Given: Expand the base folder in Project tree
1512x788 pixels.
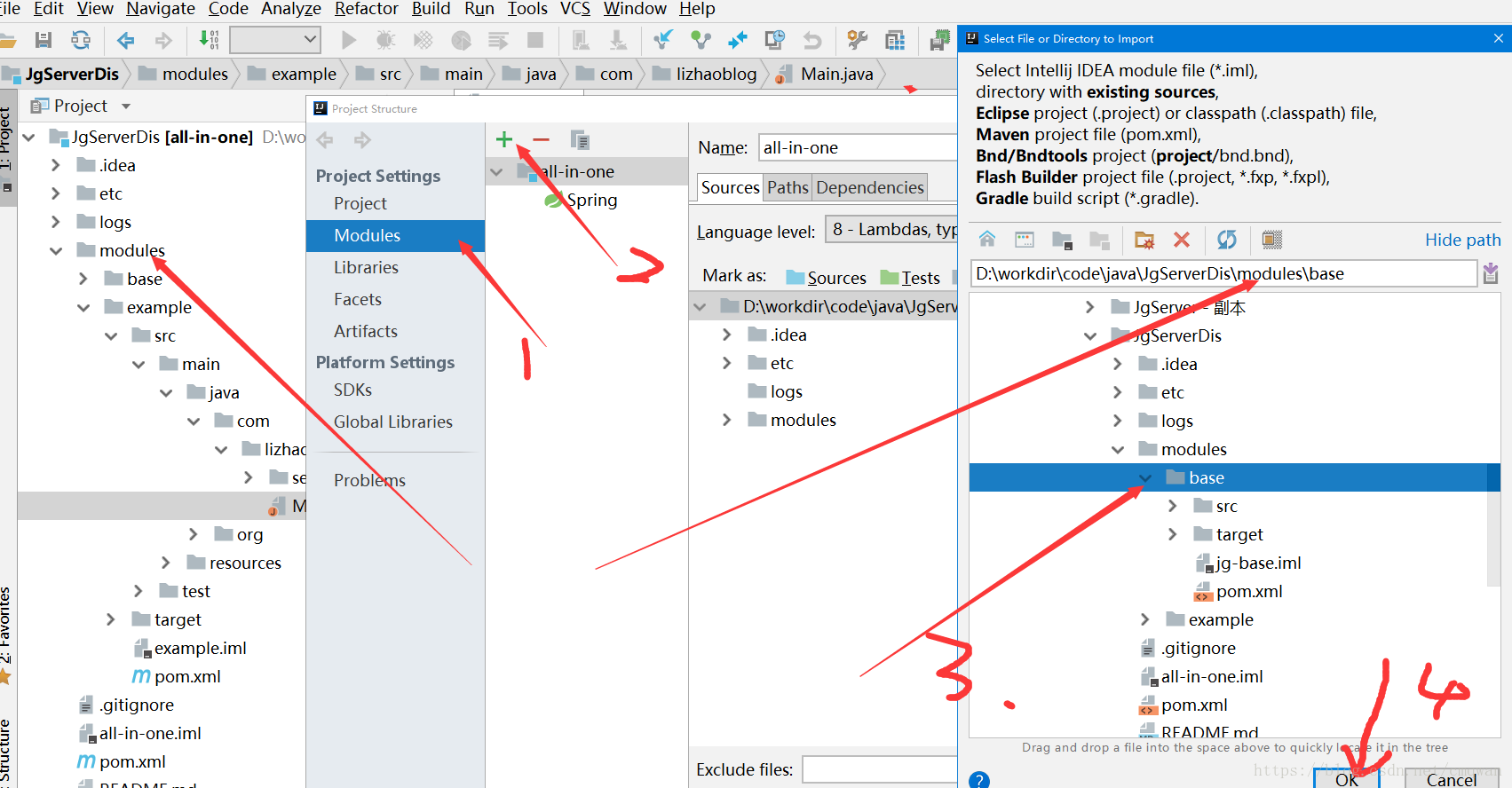Looking at the screenshot, I should tap(83, 280).
